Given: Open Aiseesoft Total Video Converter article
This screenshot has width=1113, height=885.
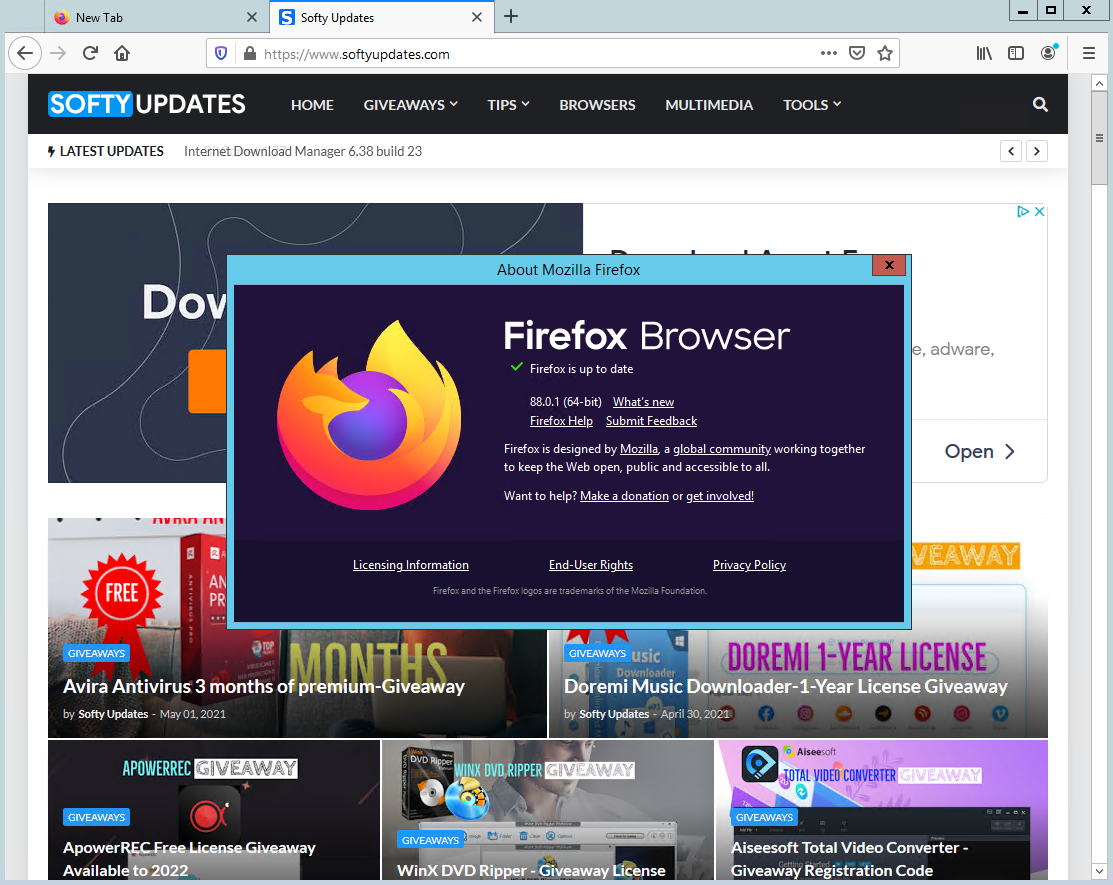Looking at the screenshot, I should point(849,859).
